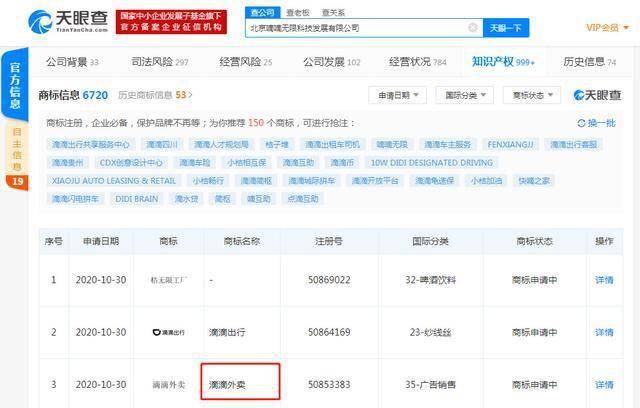Select the 滴滴出租车司机 trademark tag
This screenshot has height=408, width=640.
(333, 144)
